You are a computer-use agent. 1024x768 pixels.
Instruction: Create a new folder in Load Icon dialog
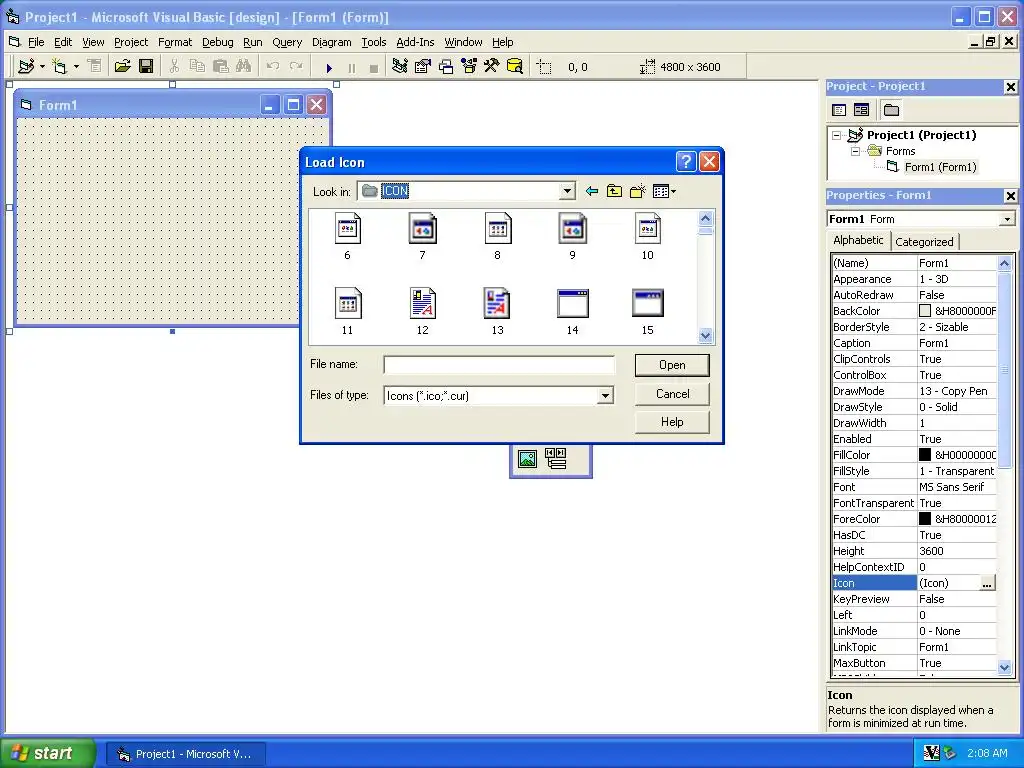[637, 191]
